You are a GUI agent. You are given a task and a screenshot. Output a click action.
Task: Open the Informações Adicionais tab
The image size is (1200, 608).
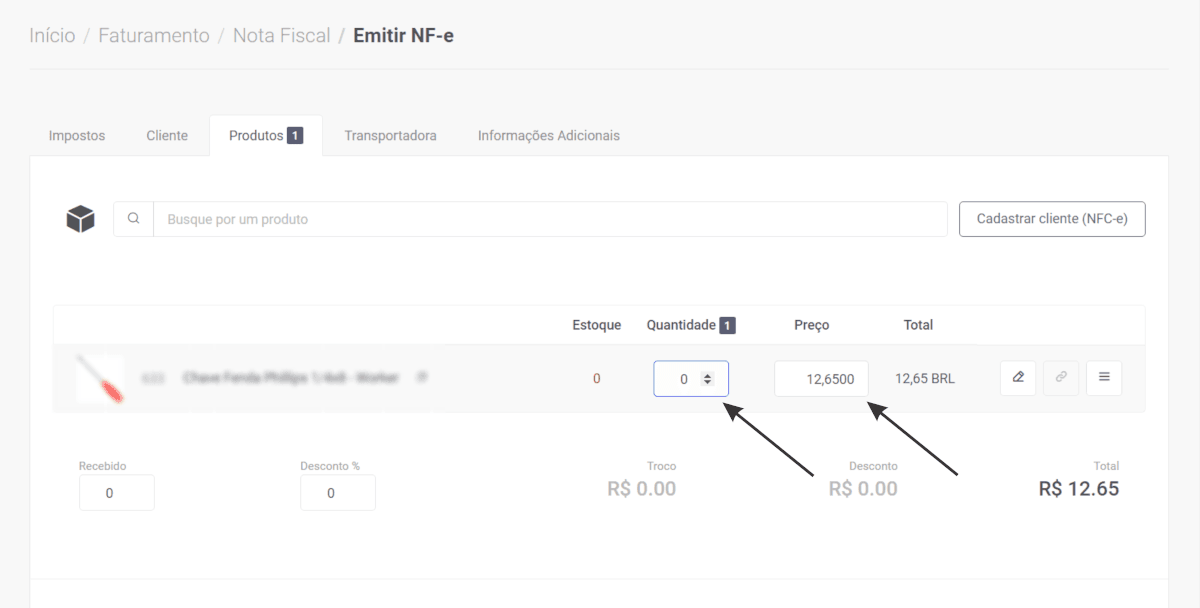[x=549, y=136]
